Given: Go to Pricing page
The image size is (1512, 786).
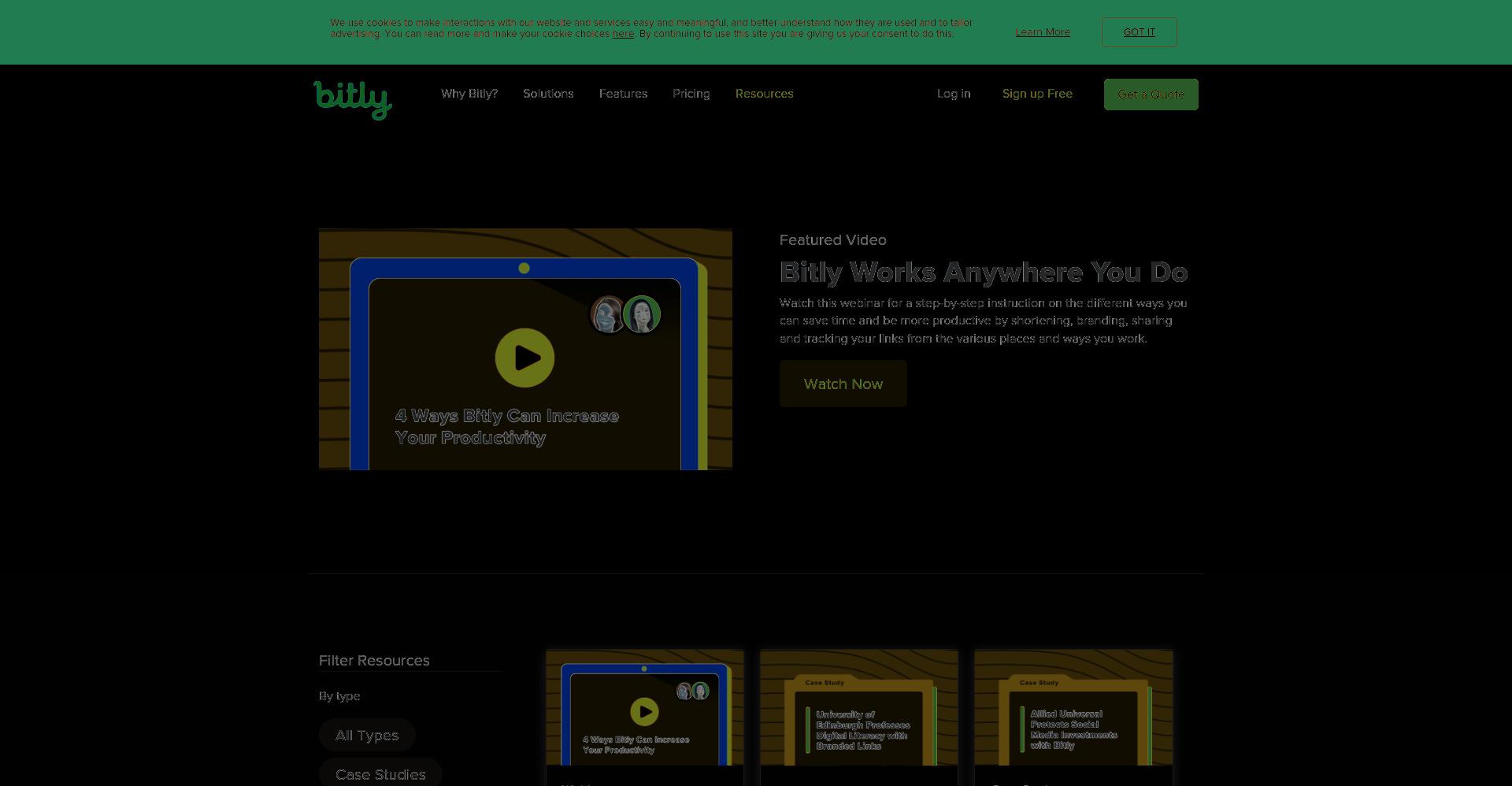Looking at the screenshot, I should 691,94.
